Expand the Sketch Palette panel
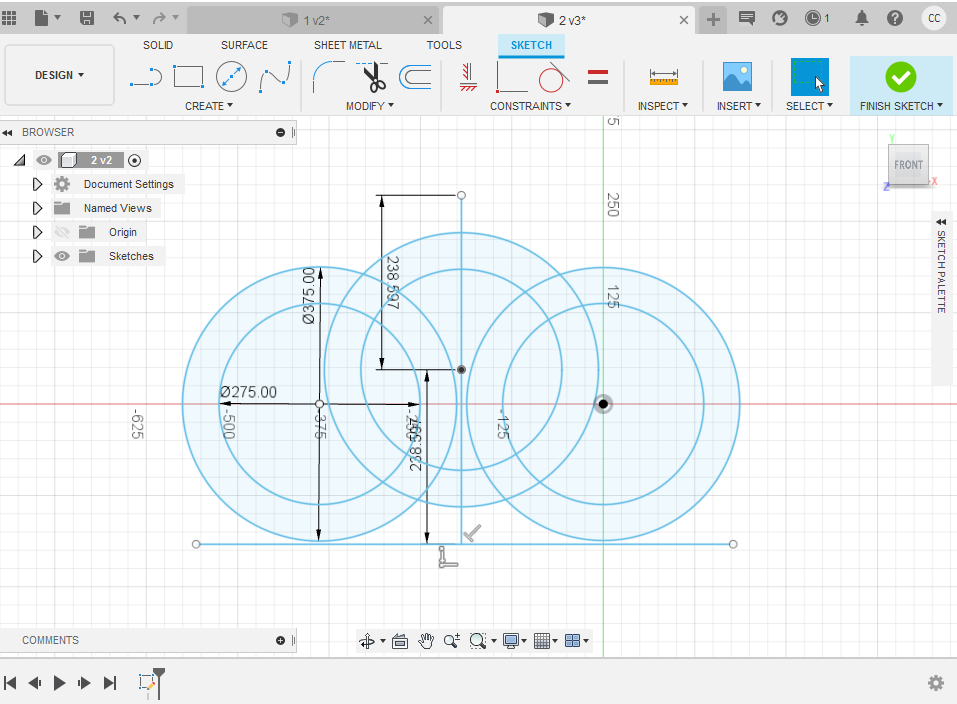This screenshot has height=704, width=957. point(941,222)
